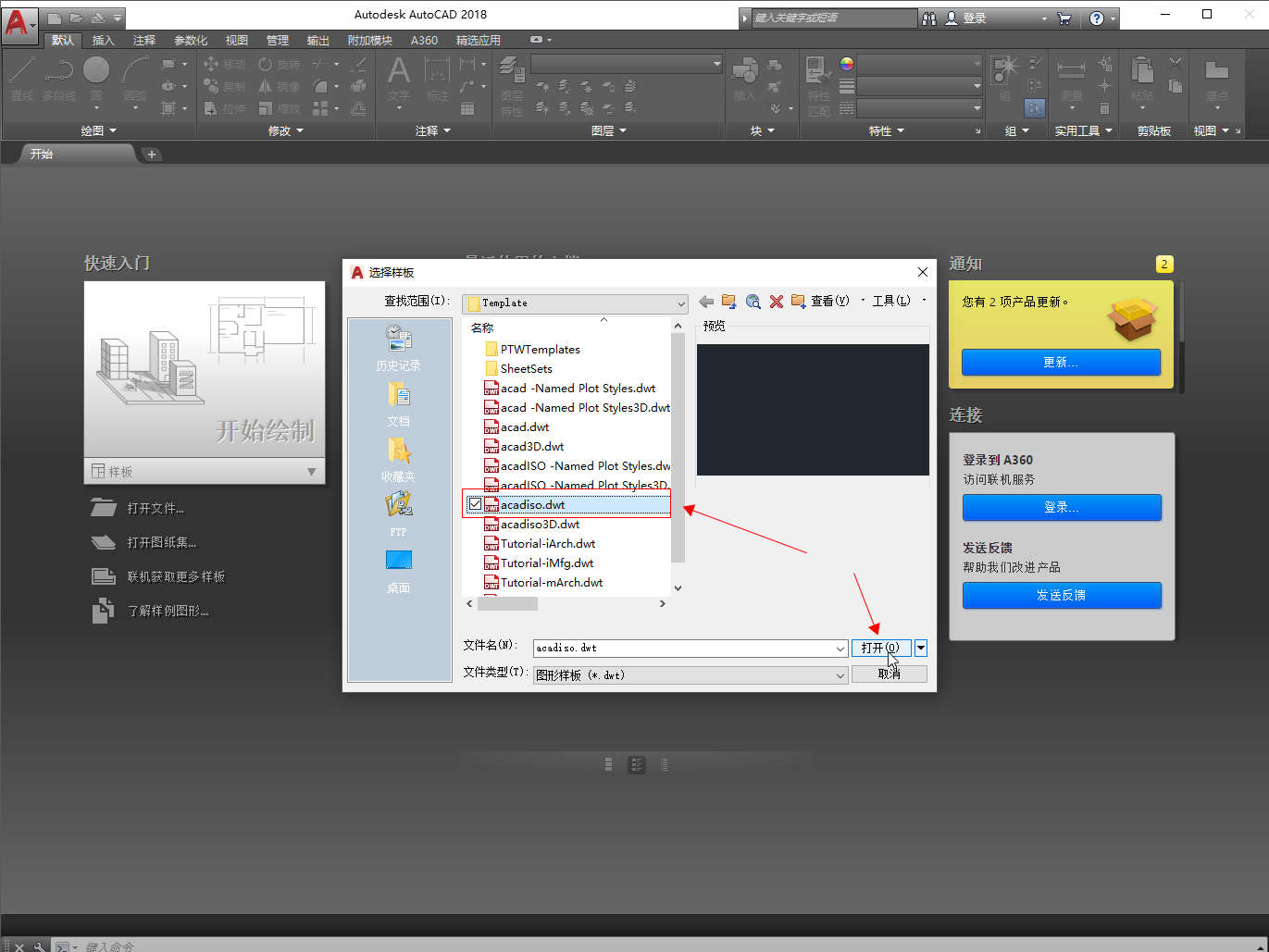Select the Text (文字) tool in ribbon

(399, 78)
